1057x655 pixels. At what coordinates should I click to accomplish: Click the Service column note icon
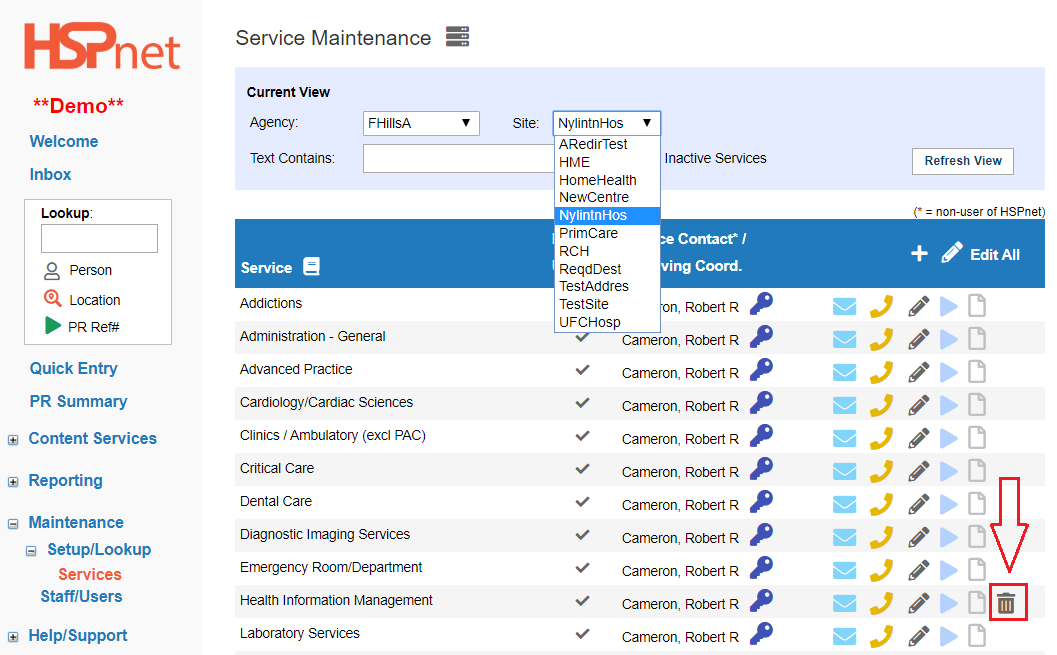click(311, 266)
